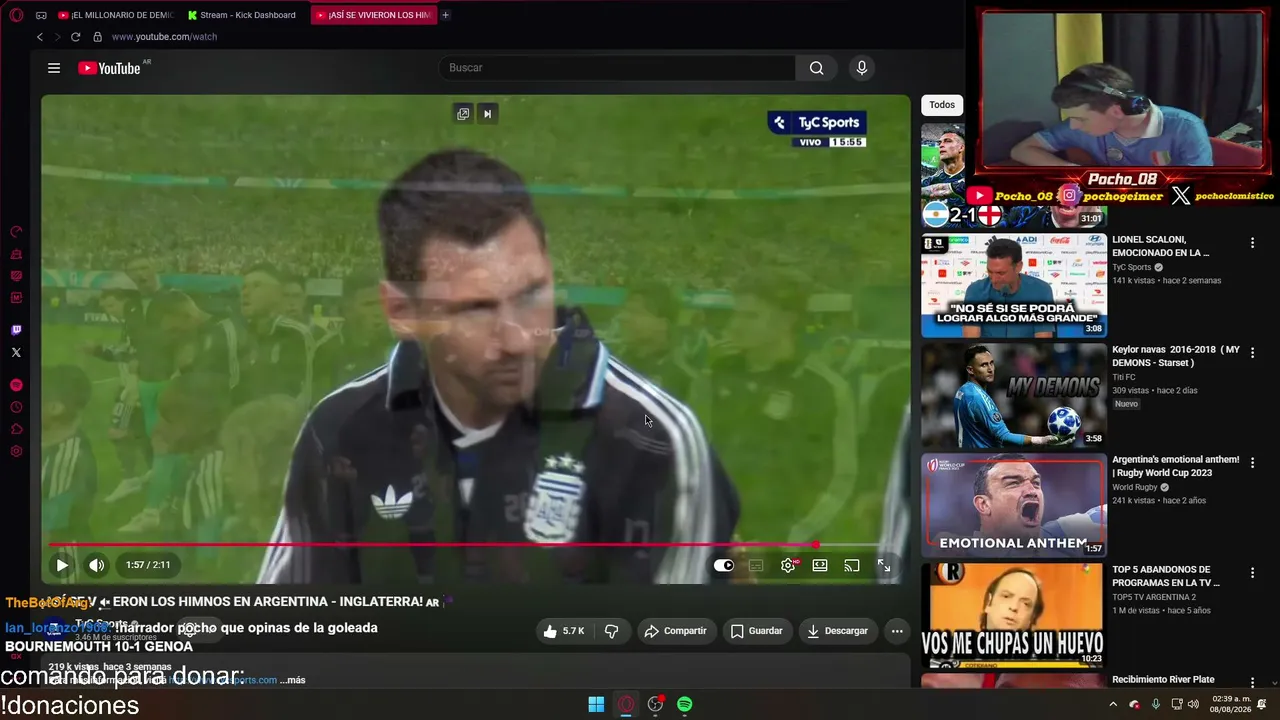
Task: Switch to the Stream - Kick Dashboard tab
Action: click(242, 15)
